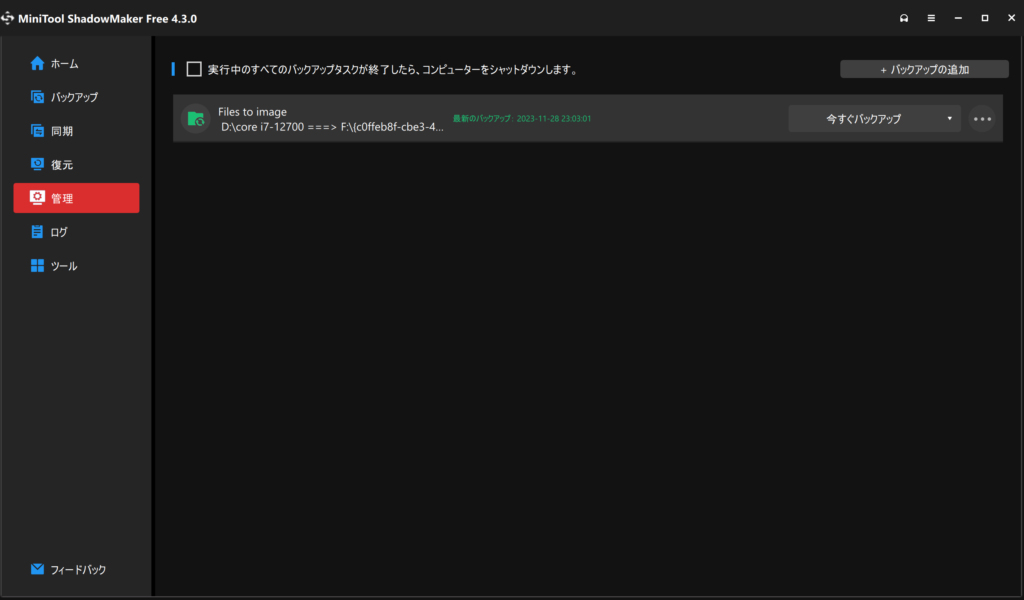The image size is (1024, 600).
Task: Enable shutdown after backup tasks checkbox
Action: [x=194, y=70]
